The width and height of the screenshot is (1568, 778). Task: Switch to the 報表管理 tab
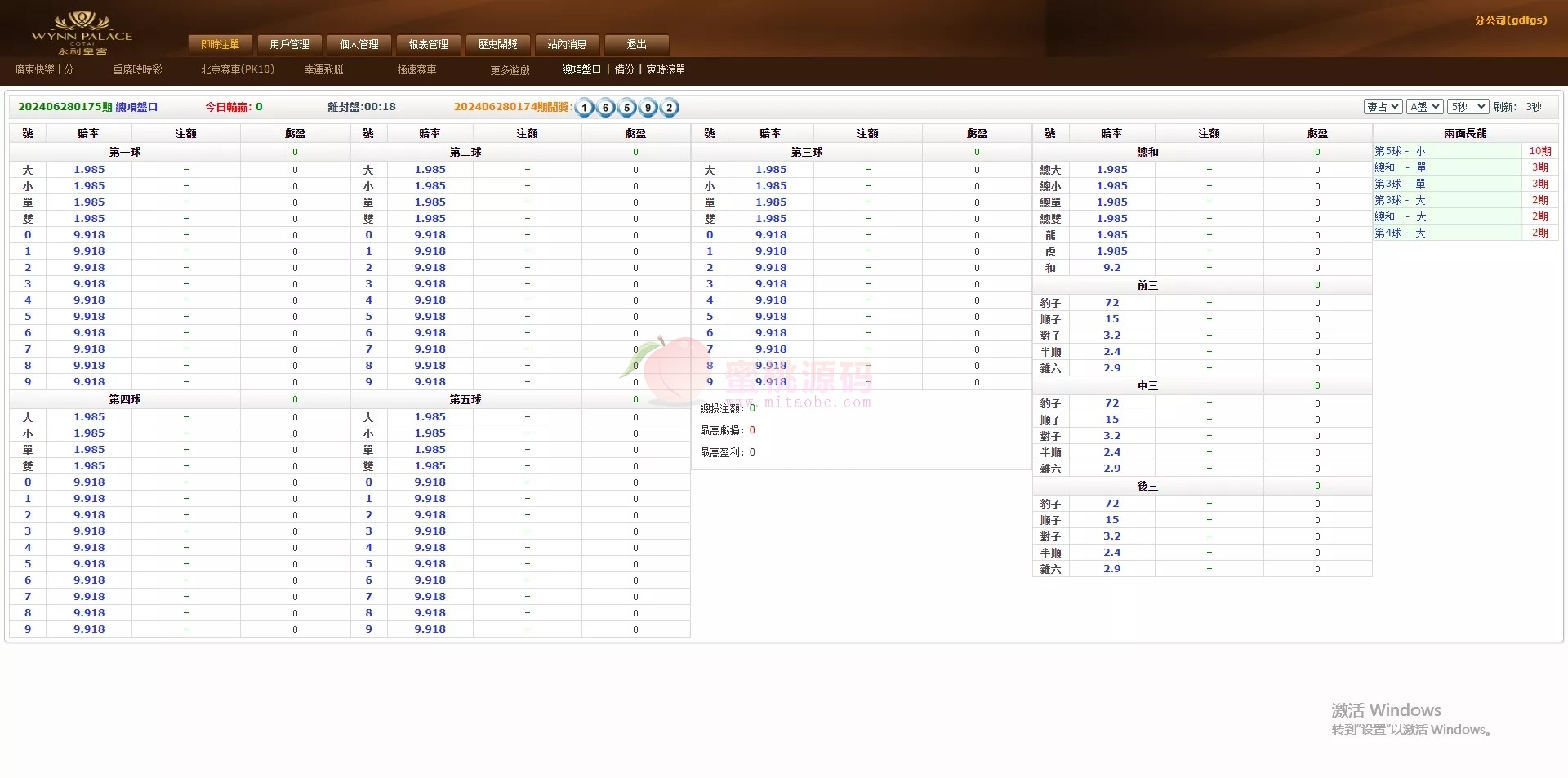point(428,44)
